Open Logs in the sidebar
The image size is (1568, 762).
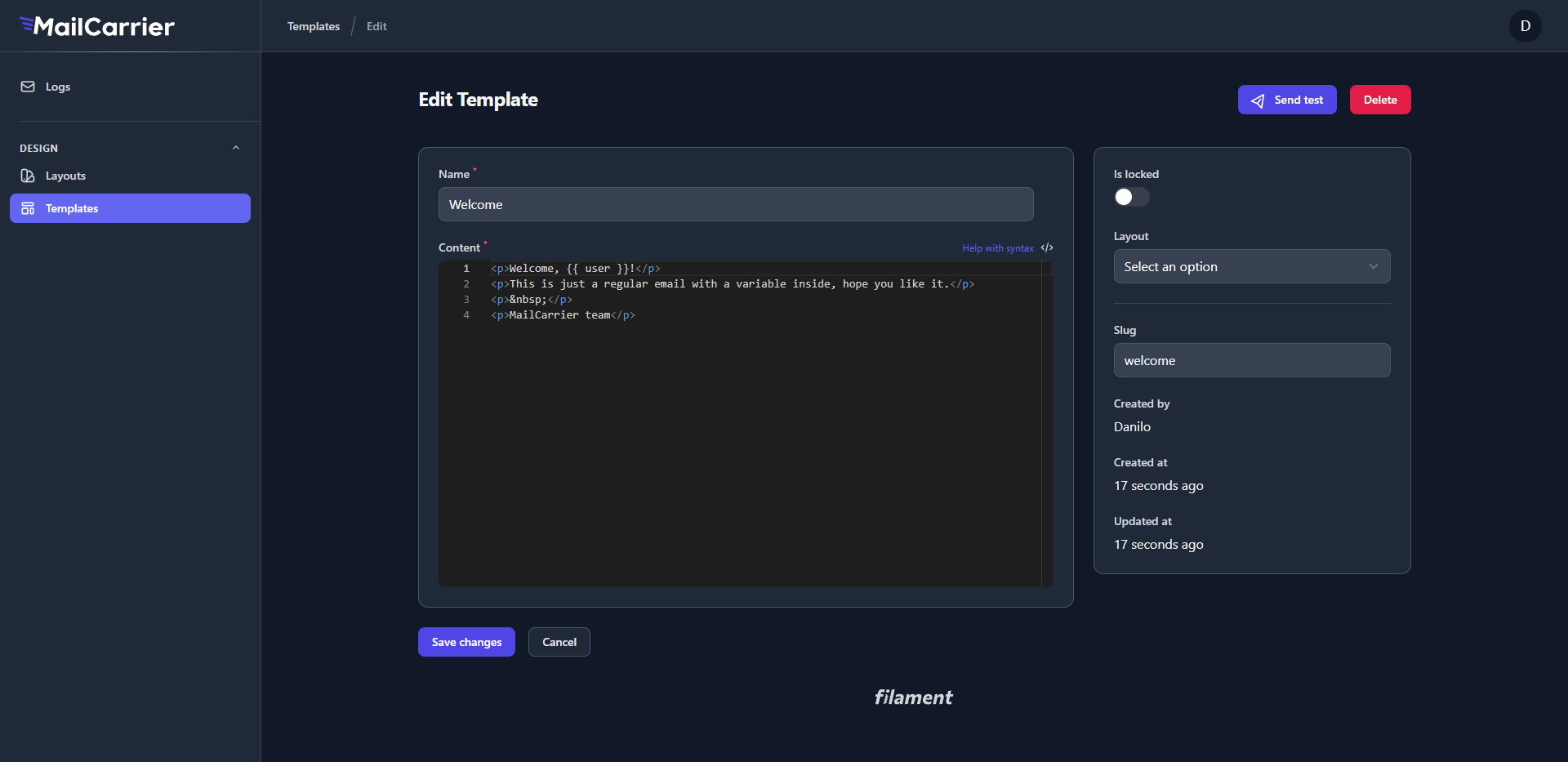tap(130, 87)
